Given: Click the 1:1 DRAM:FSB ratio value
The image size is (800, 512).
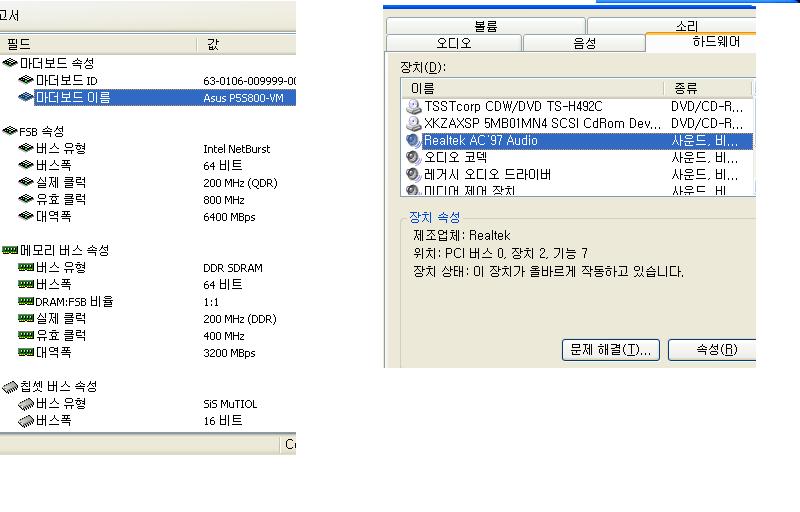Looking at the screenshot, I should point(211,302).
